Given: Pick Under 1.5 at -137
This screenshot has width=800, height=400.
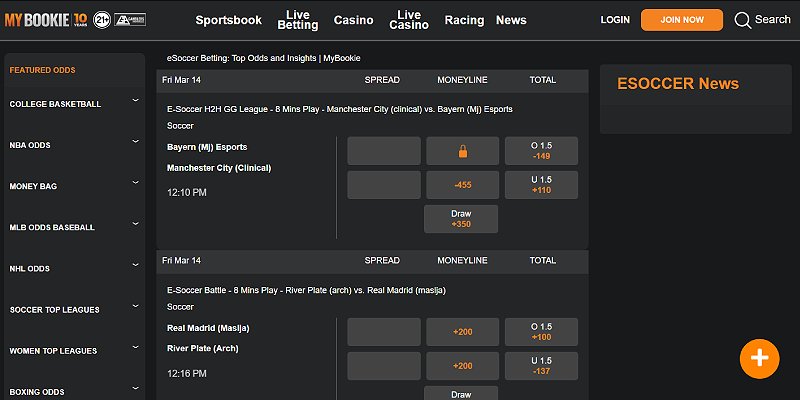Looking at the screenshot, I should tap(541, 366).
